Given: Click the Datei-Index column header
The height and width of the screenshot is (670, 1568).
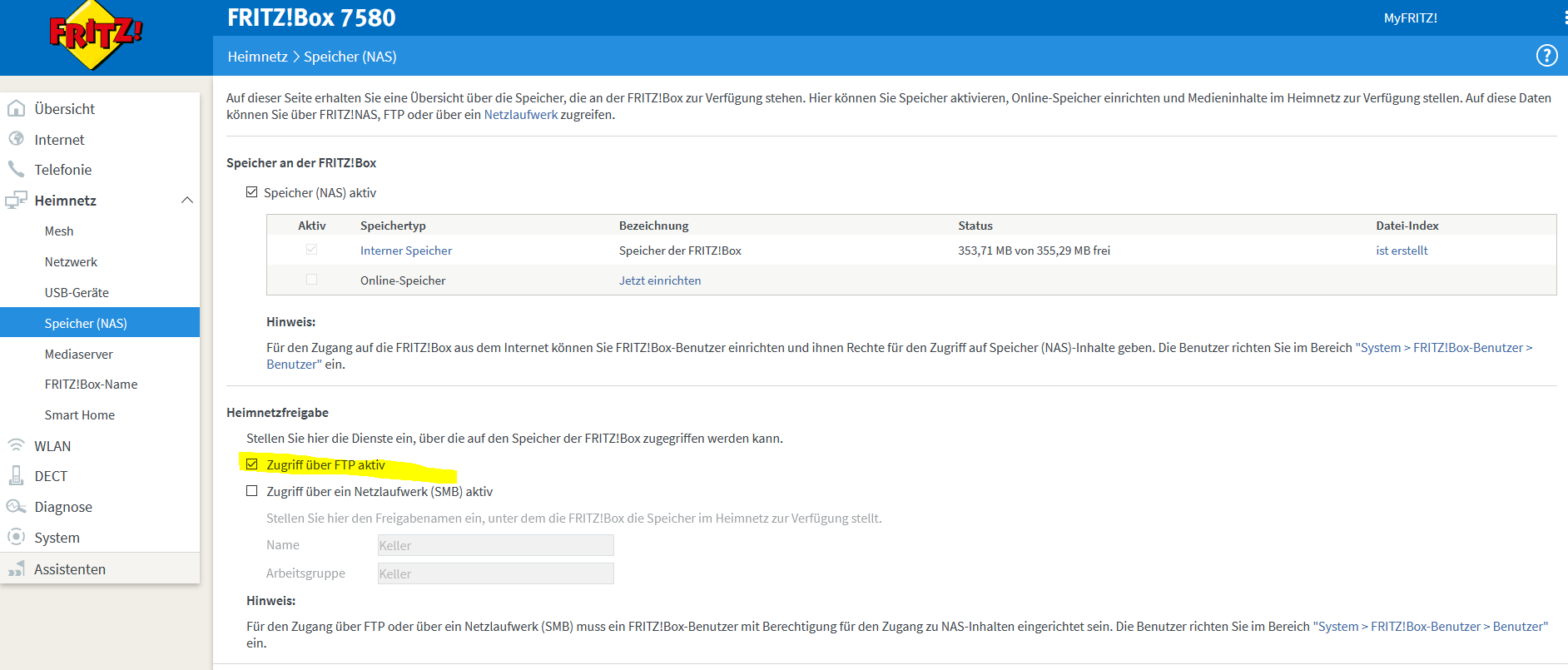Looking at the screenshot, I should pos(1407,225).
